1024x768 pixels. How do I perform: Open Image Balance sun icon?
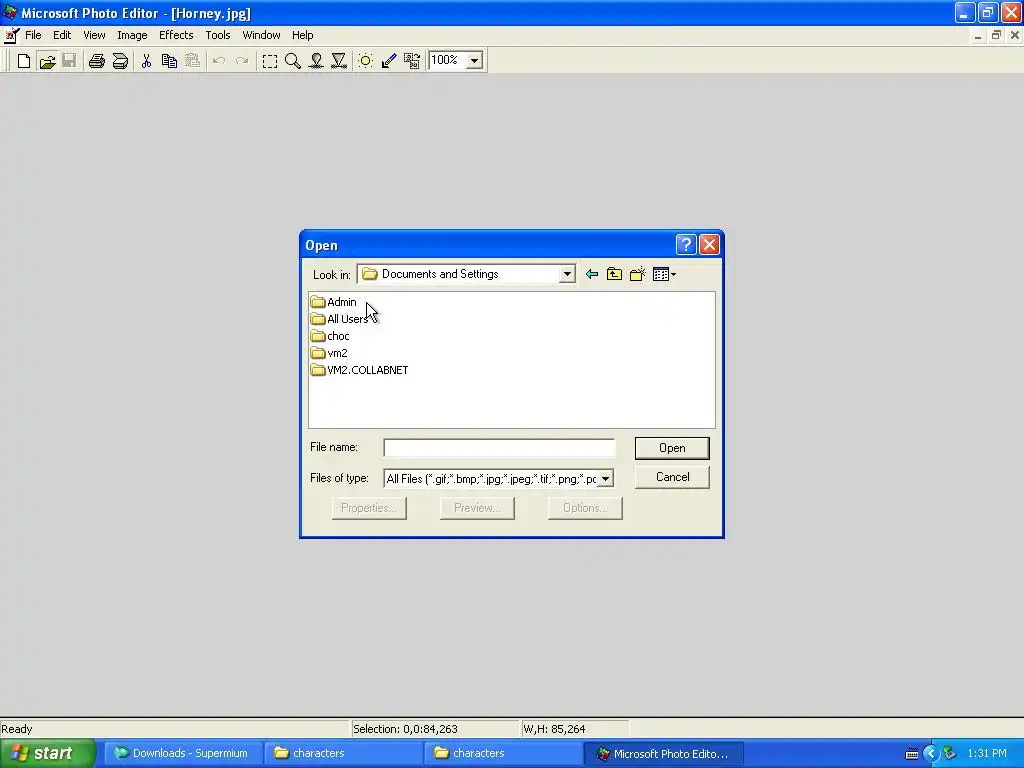[366, 61]
